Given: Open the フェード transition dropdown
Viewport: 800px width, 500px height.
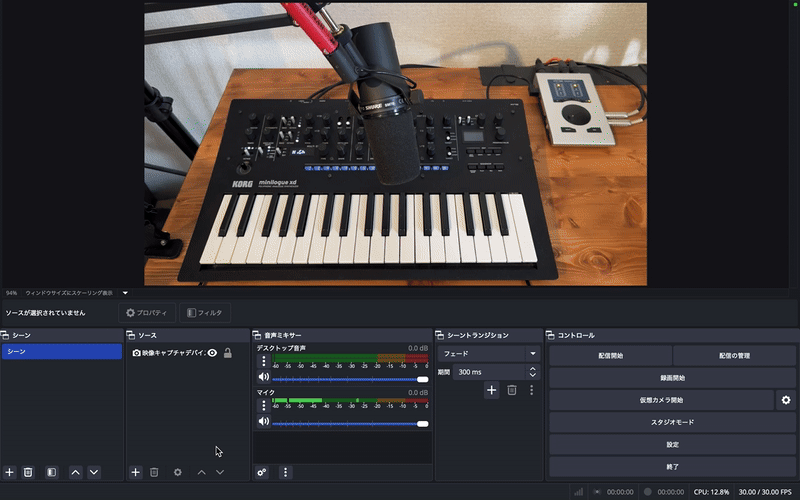Looking at the screenshot, I should pos(488,354).
